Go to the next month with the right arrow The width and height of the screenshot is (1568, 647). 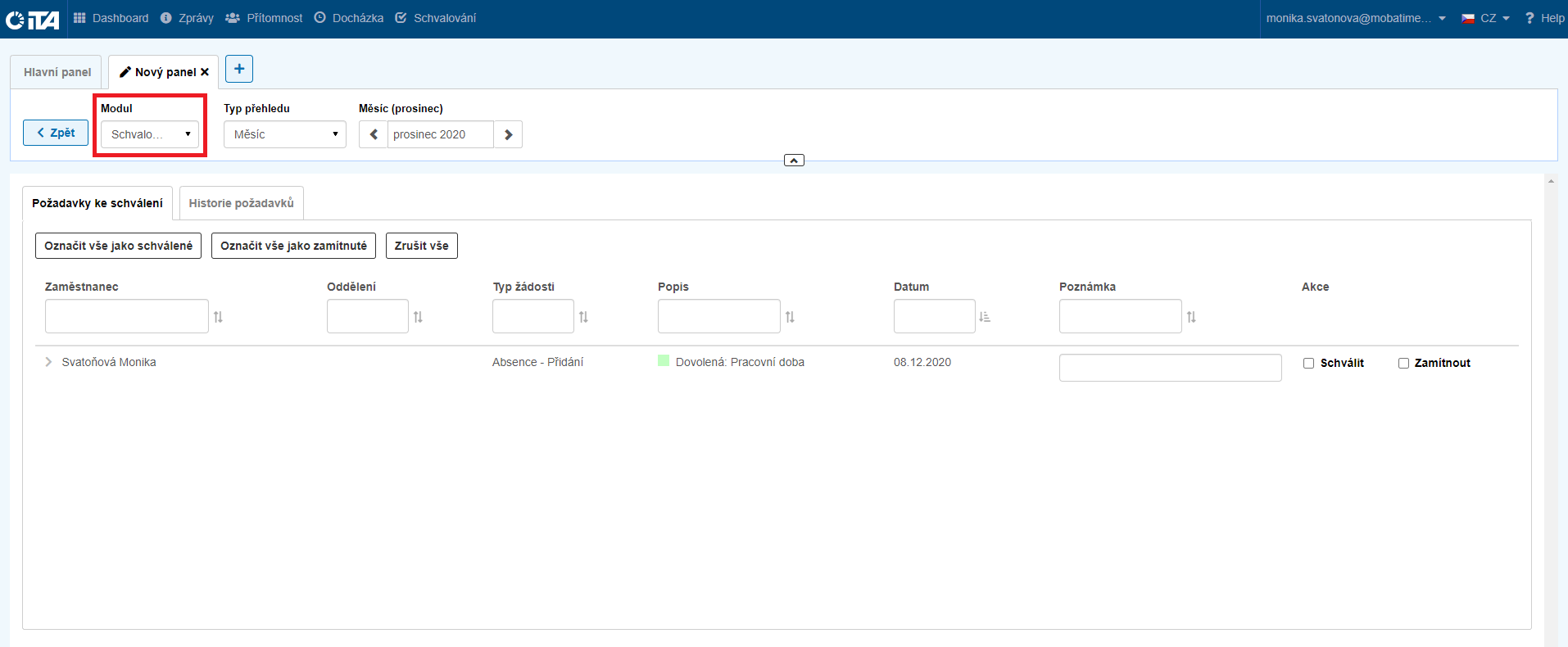tap(508, 134)
